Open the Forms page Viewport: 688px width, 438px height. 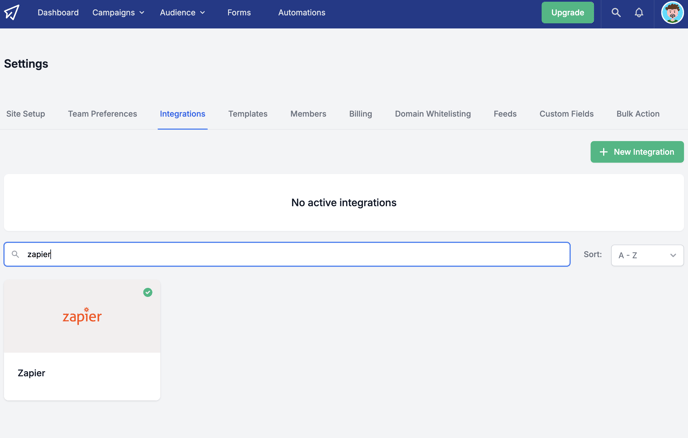(239, 13)
